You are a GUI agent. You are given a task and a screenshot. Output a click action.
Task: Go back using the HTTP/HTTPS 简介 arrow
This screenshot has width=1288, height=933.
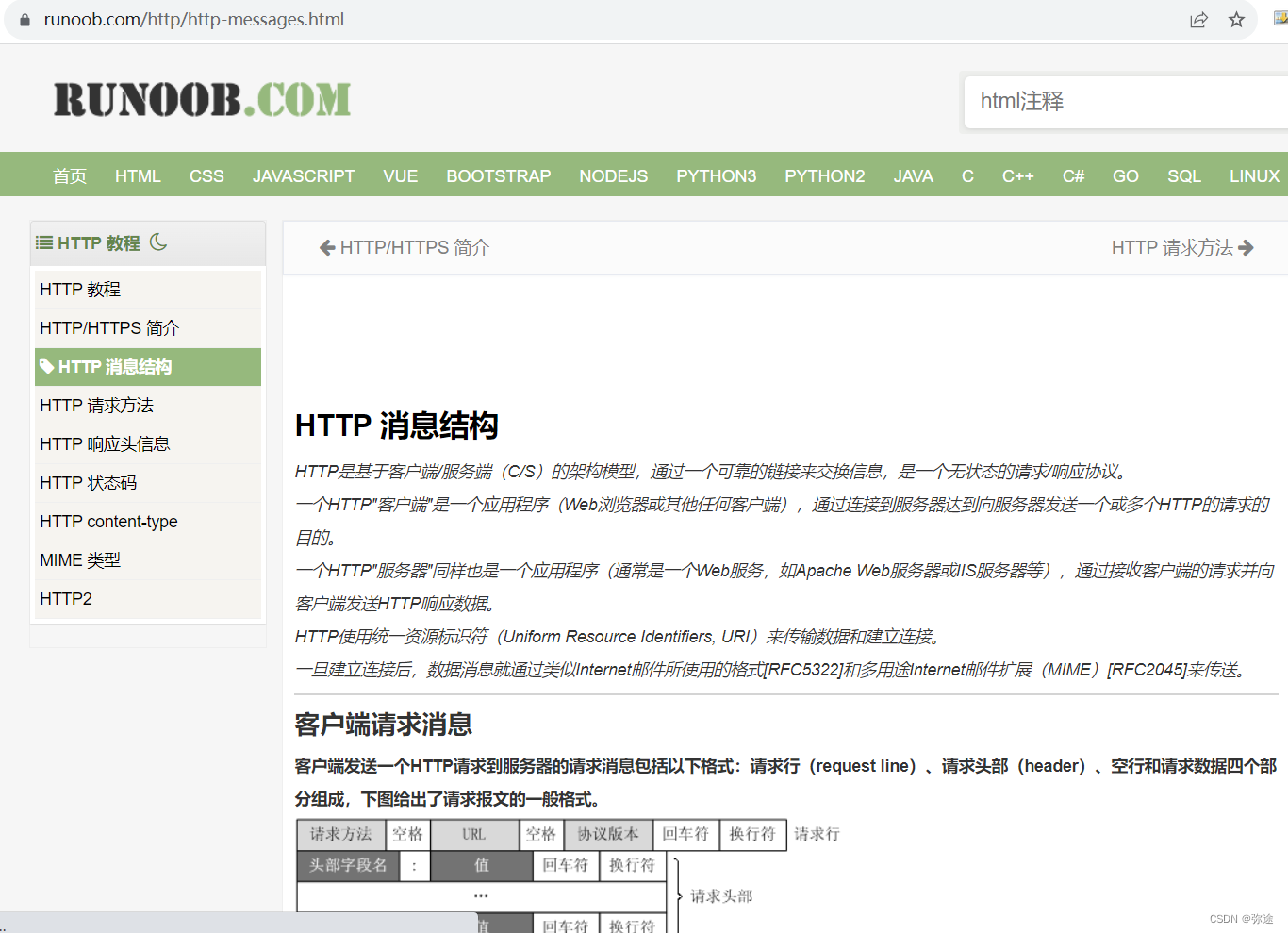pyautogui.click(x=403, y=247)
